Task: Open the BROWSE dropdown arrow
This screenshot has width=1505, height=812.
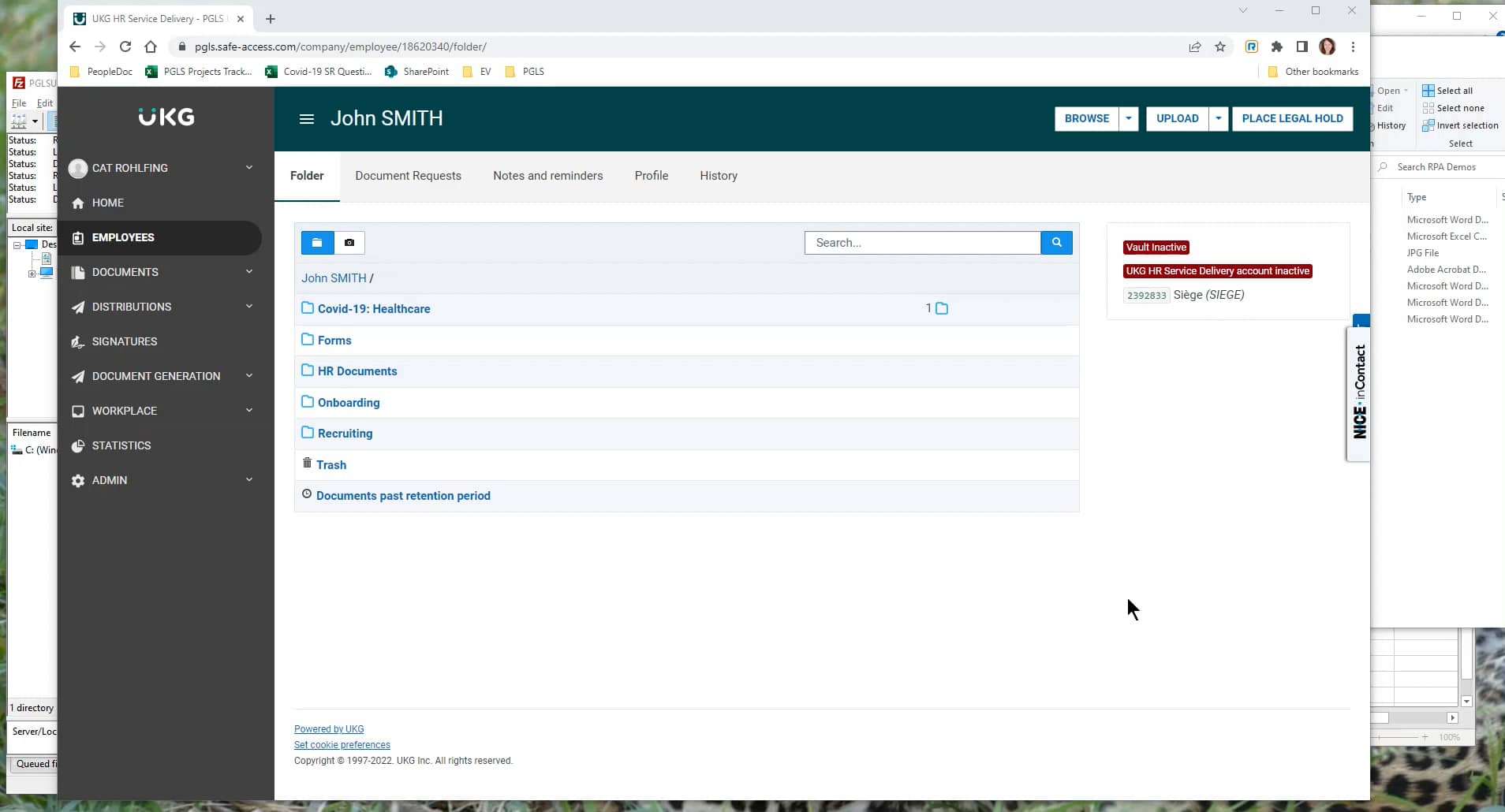Action: 1129,118
